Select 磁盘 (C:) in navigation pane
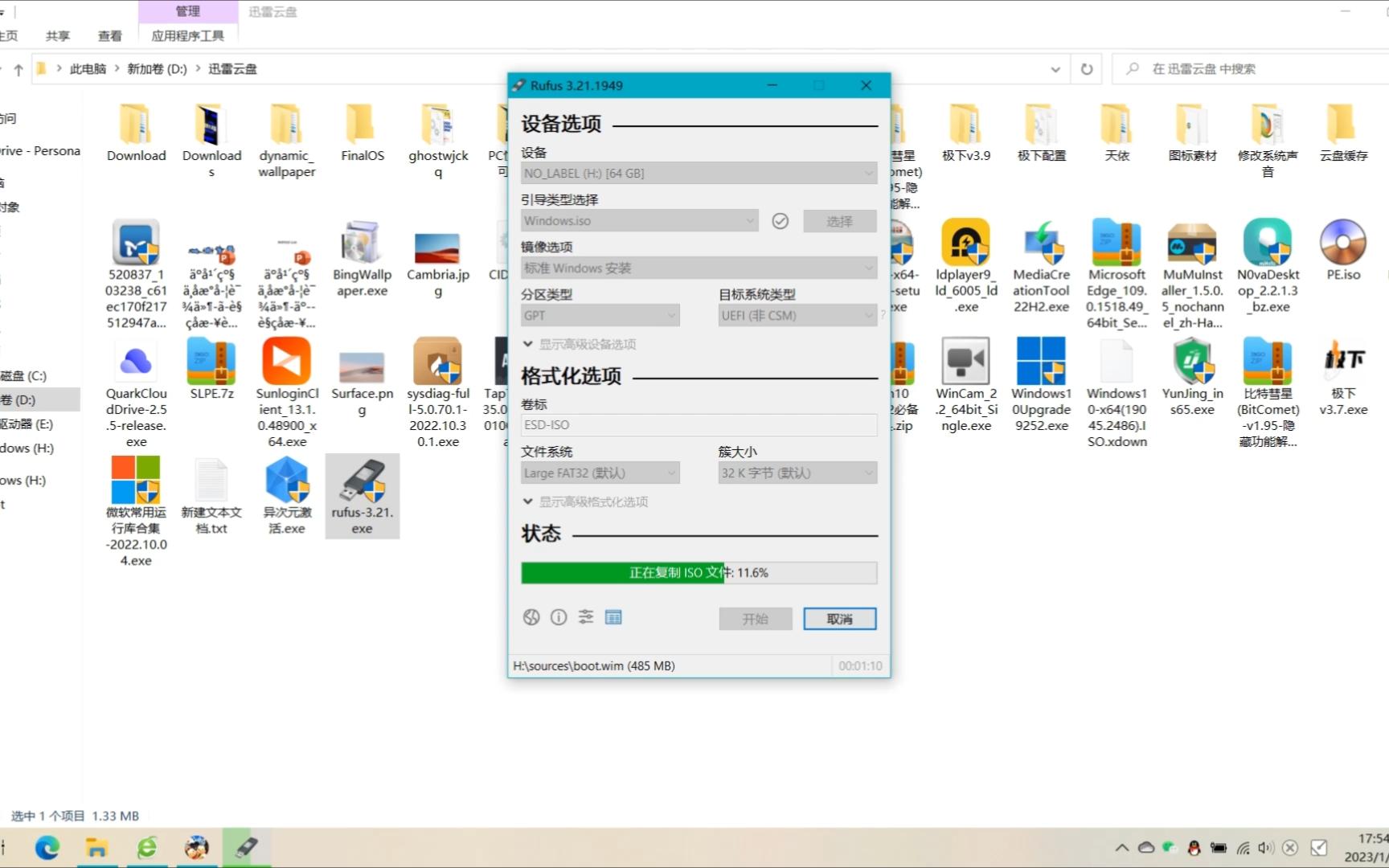This screenshot has width=1389, height=868. [x=24, y=375]
